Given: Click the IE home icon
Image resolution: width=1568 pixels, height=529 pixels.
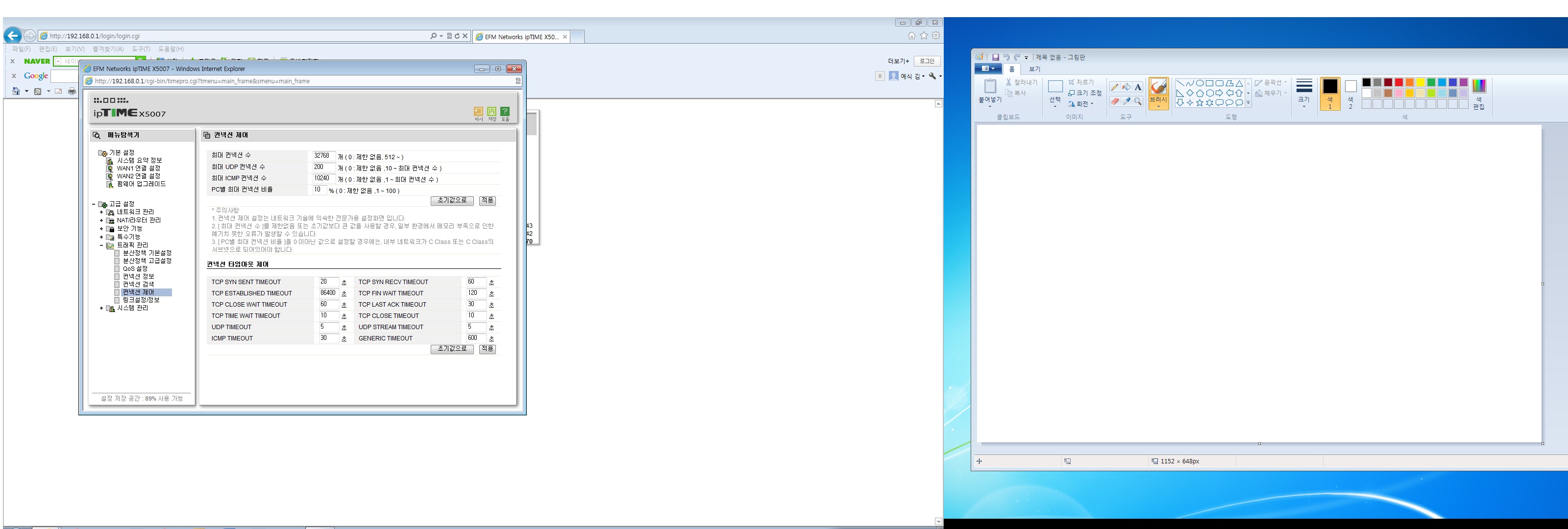Looking at the screenshot, I should pyautogui.click(x=911, y=36).
